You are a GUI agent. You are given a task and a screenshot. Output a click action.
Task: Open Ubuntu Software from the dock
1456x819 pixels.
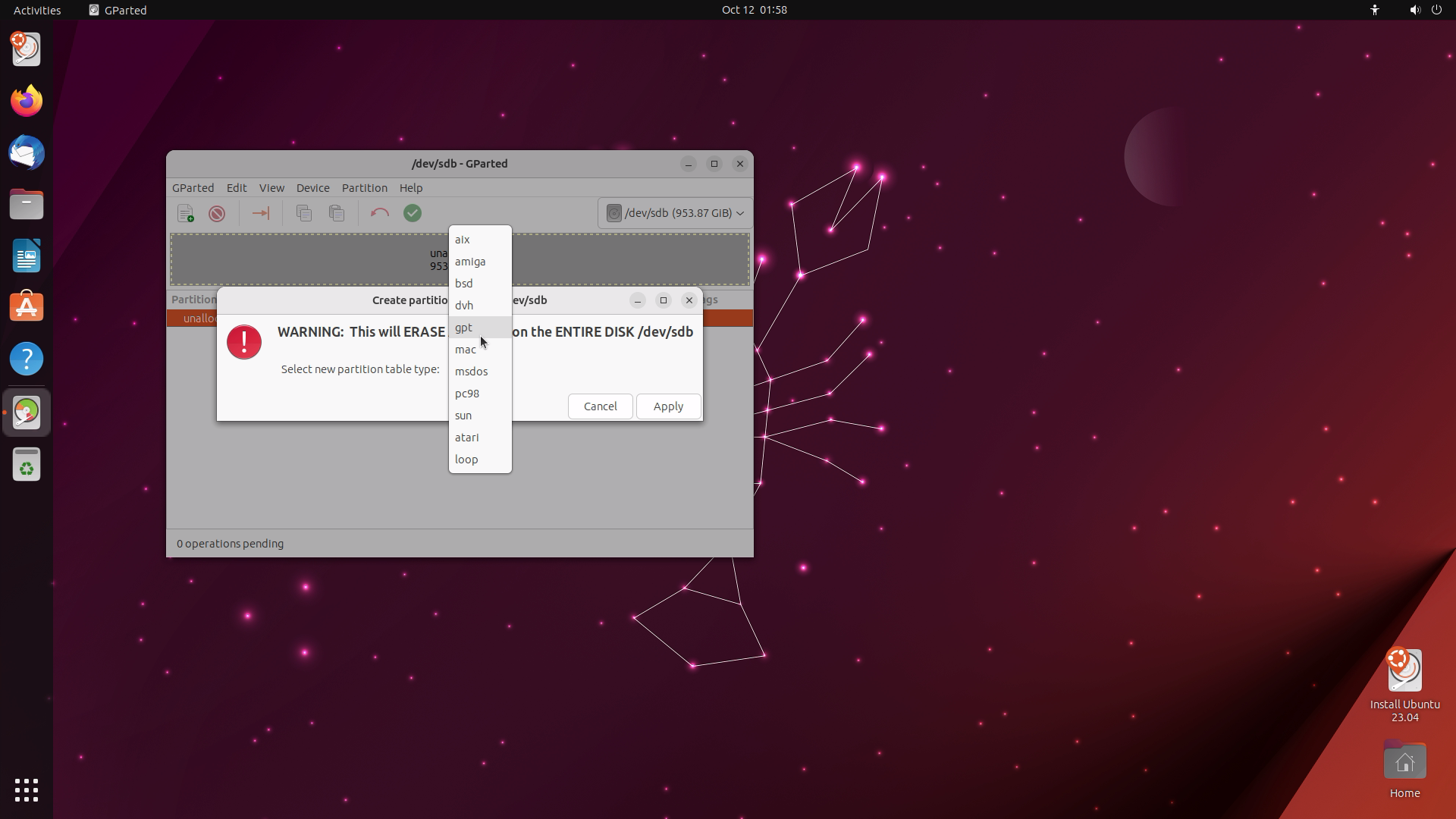click(27, 307)
